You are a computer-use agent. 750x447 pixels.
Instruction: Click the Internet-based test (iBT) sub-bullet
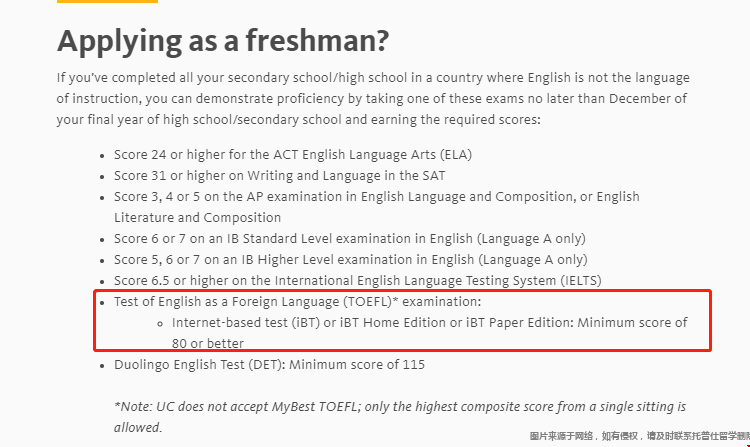coord(430,323)
